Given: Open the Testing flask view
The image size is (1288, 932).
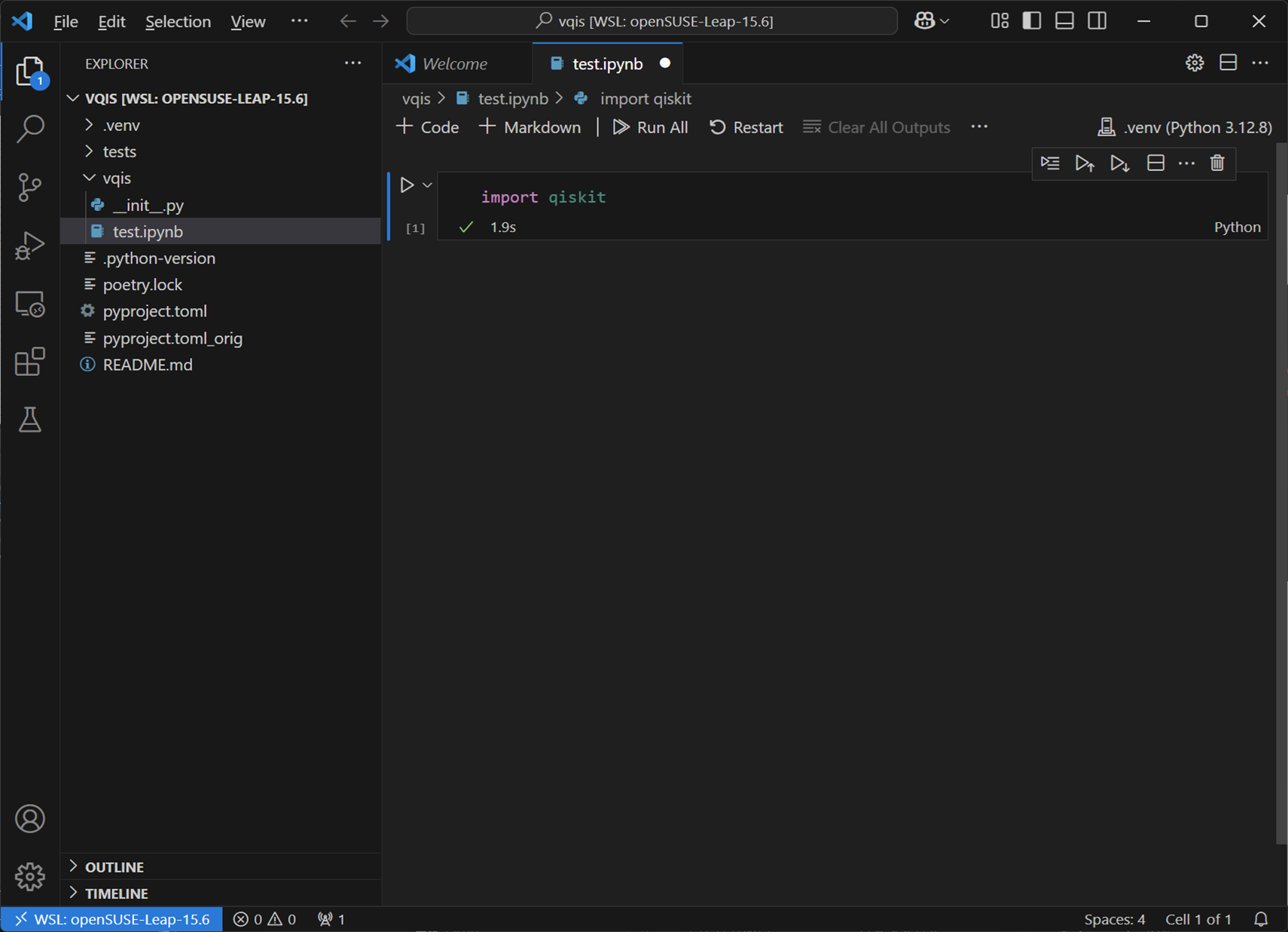Looking at the screenshot, I should [30, 420].
